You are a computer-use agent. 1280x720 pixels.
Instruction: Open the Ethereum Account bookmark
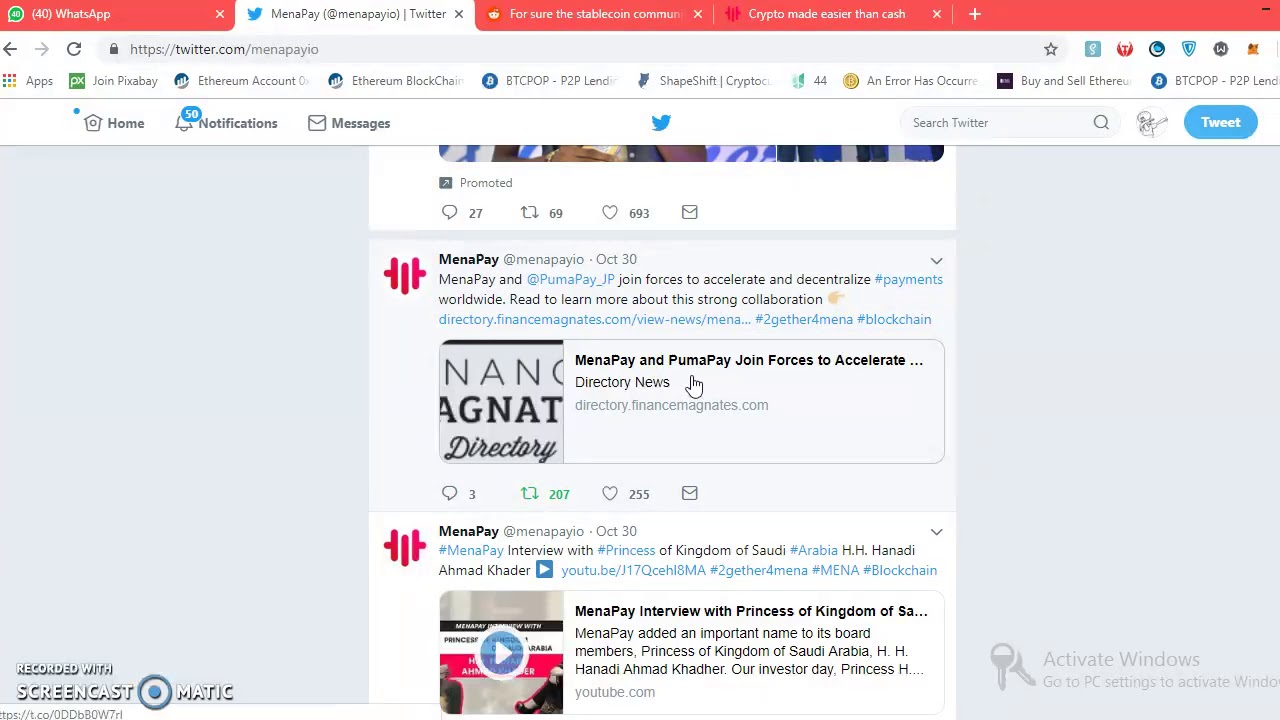[x=242, y=81]
